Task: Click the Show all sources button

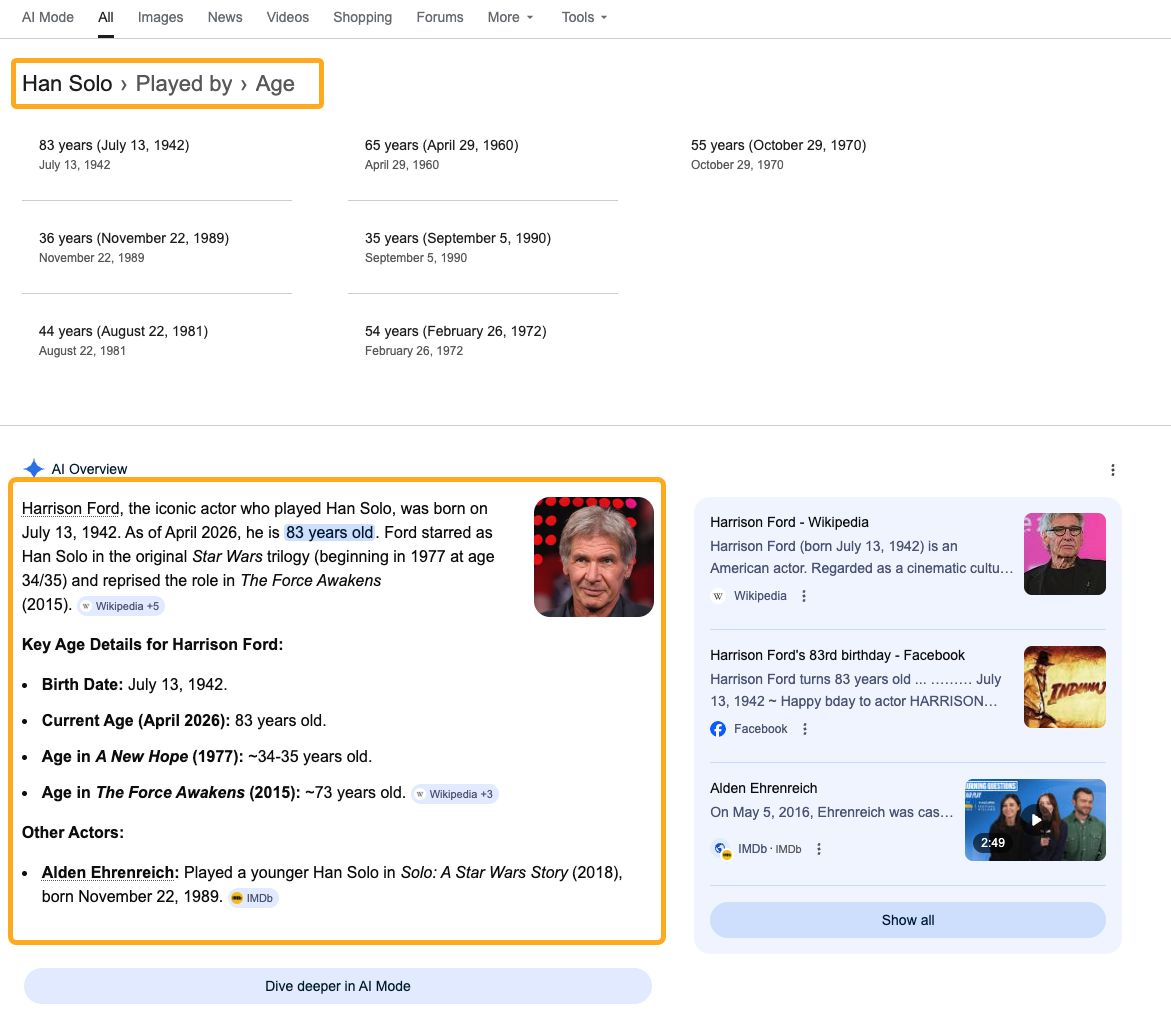Action: point(907,920)
